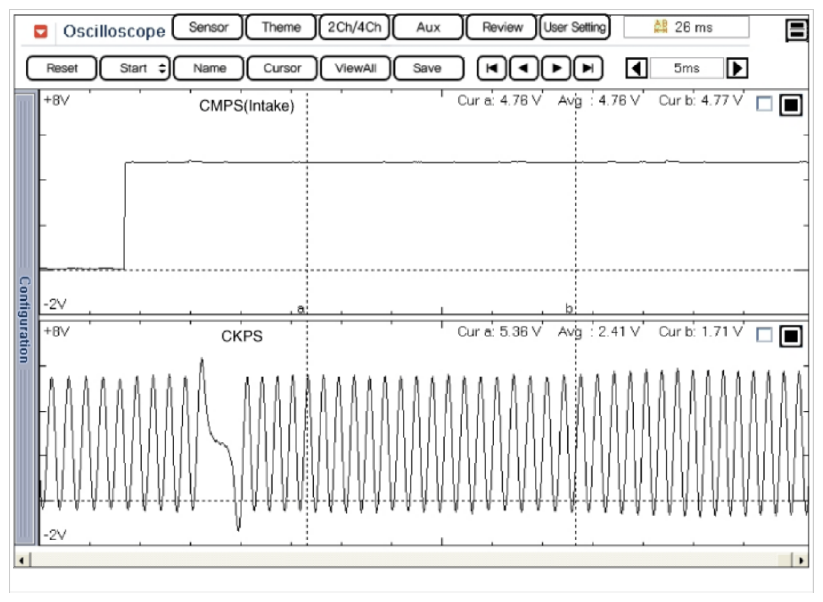Decrease the 5ms time base
The image size is (823, 602).
point(636,68)
